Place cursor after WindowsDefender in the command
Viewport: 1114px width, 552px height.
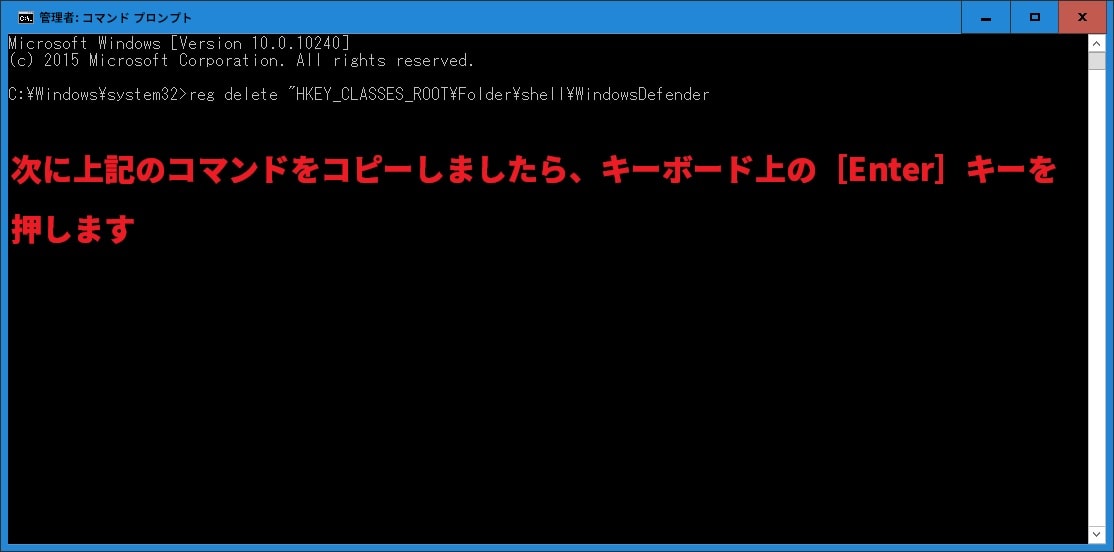click(712, 94)
